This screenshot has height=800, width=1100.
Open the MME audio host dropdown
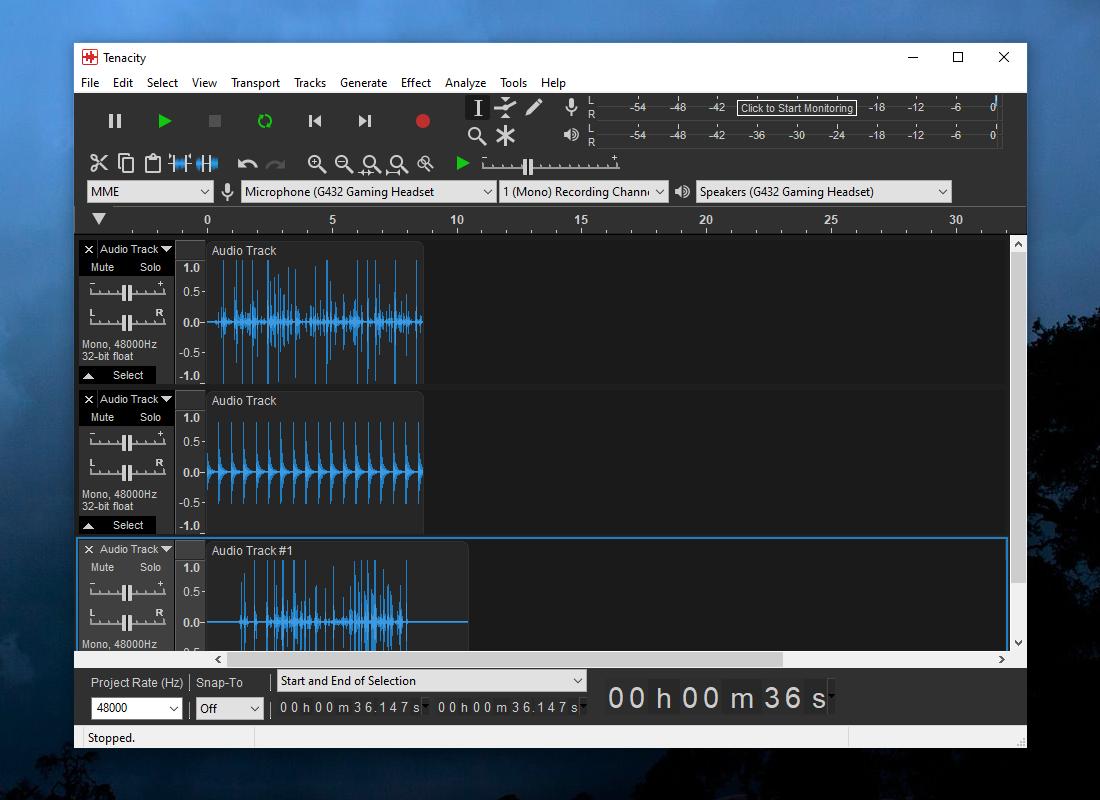(150, 192)
